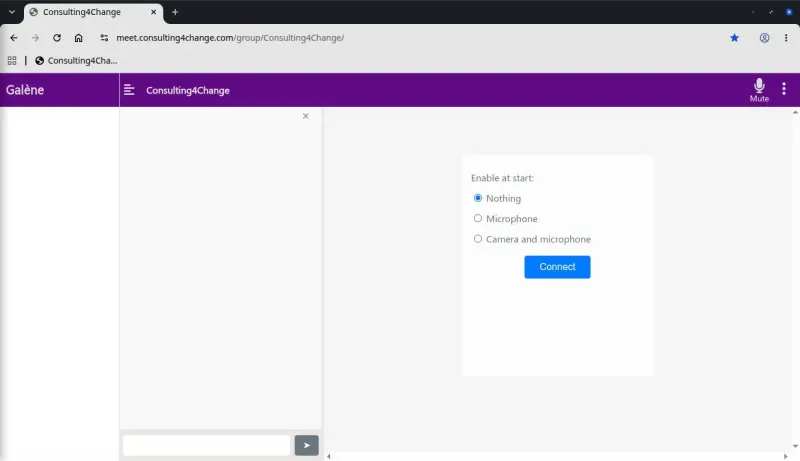Viewport: 800px width, 461px height.
Task: Reload the page
Action: click(57, 38)
